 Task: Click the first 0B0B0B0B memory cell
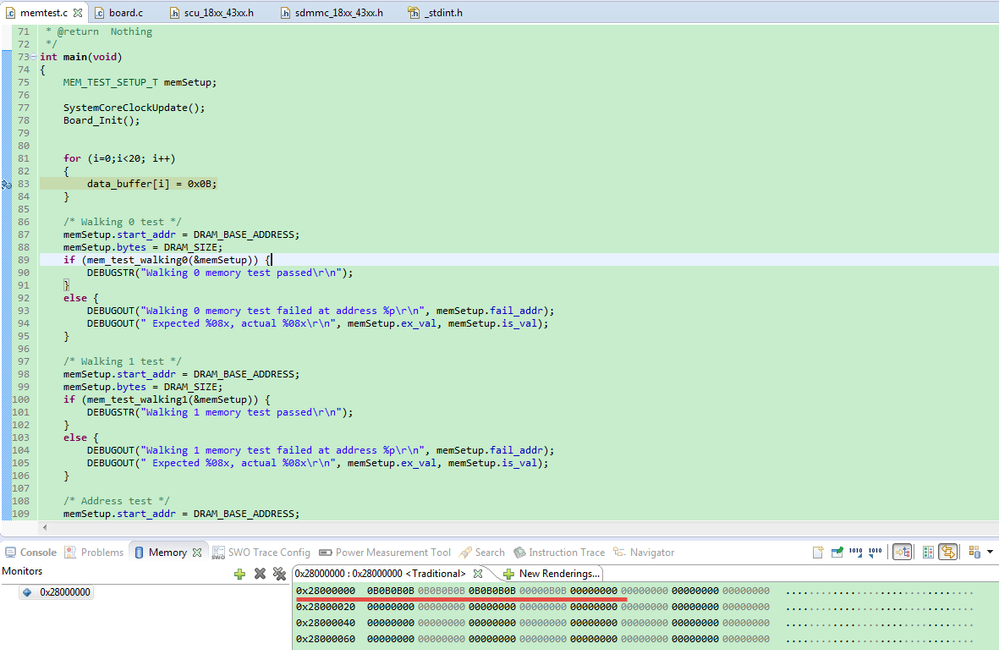click(x=391, y=591)
